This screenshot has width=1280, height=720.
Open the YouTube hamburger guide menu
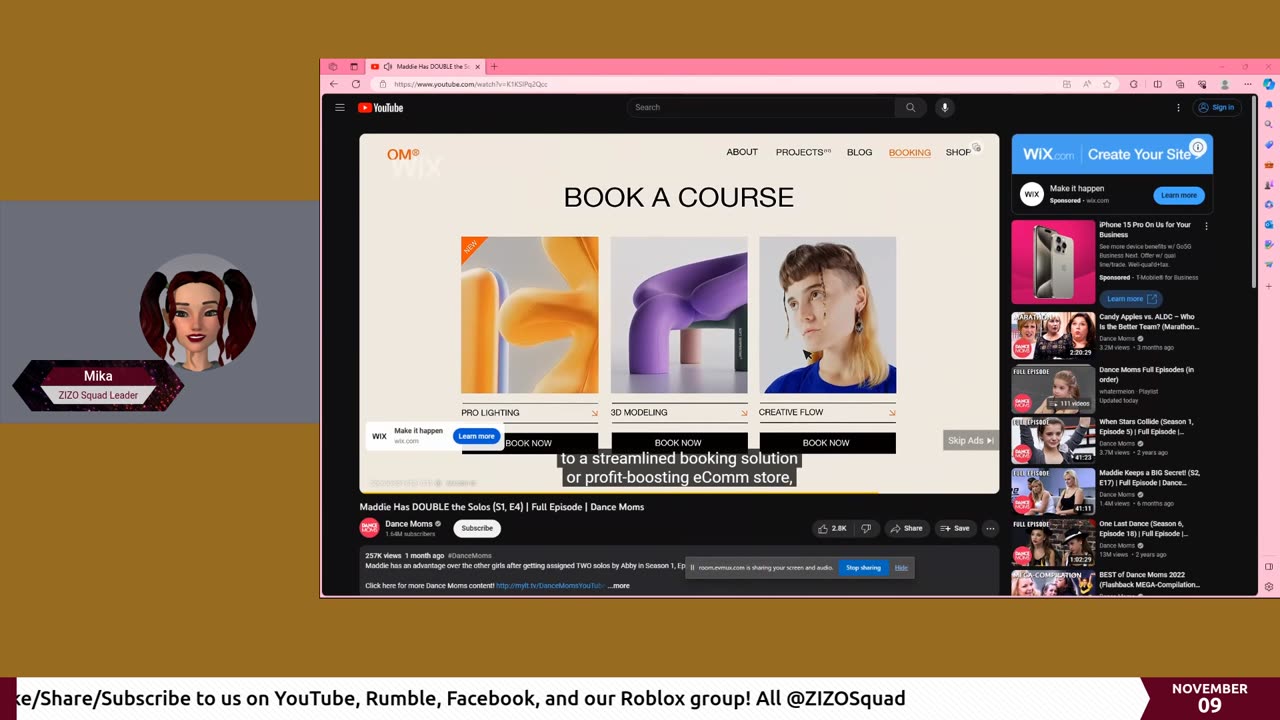(x=340, y=107)
